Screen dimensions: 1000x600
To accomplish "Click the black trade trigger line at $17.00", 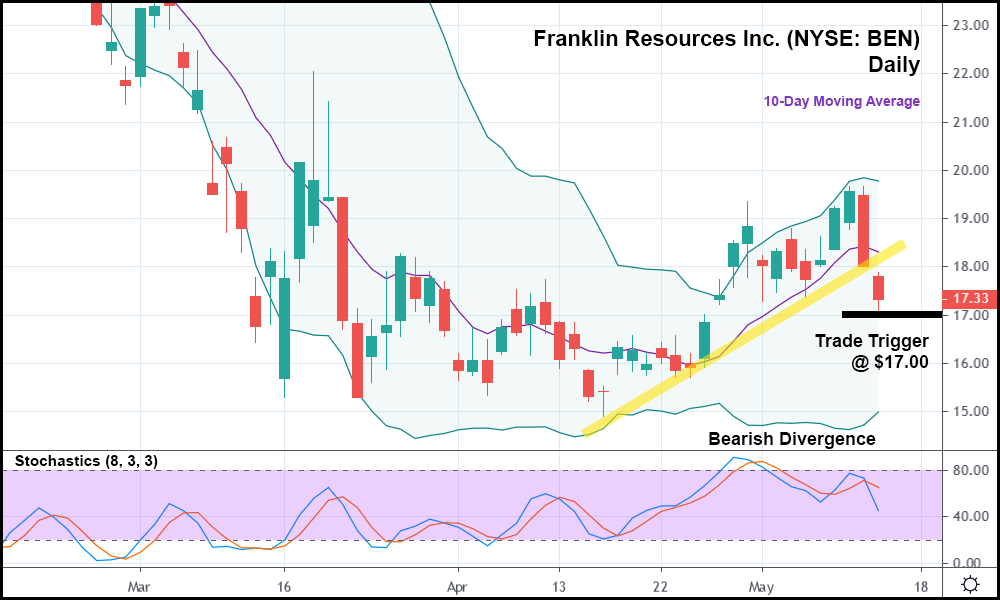I will coord(892,314).
